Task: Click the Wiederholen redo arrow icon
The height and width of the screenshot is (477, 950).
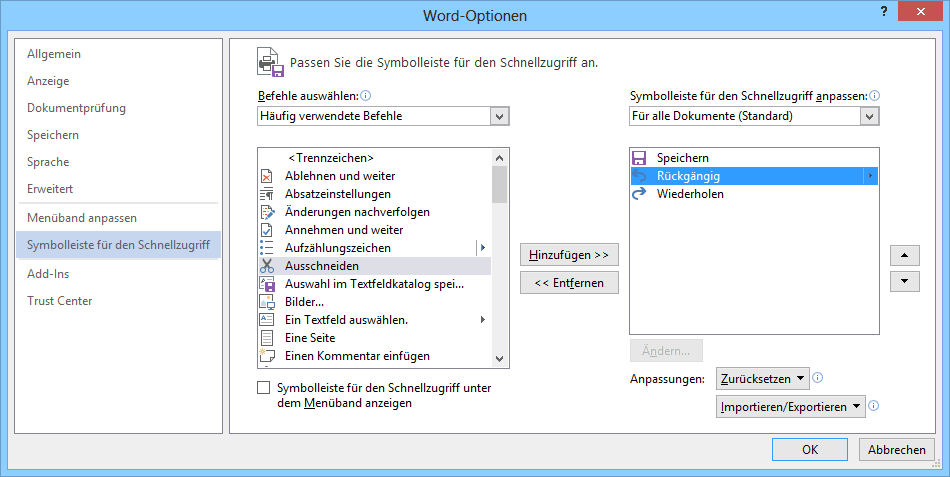Action: click(640, 194)
